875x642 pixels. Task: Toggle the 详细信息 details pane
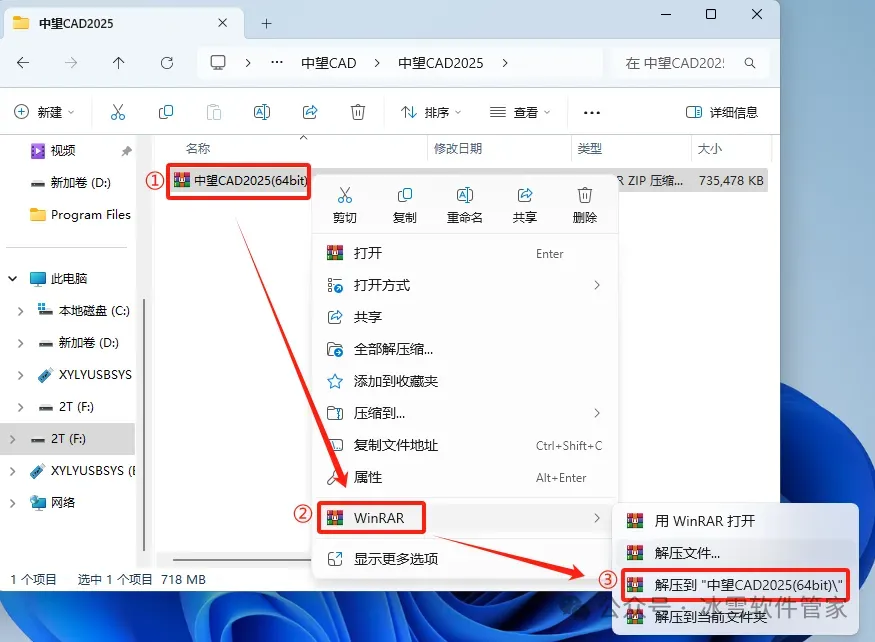(x=722, y=112)
